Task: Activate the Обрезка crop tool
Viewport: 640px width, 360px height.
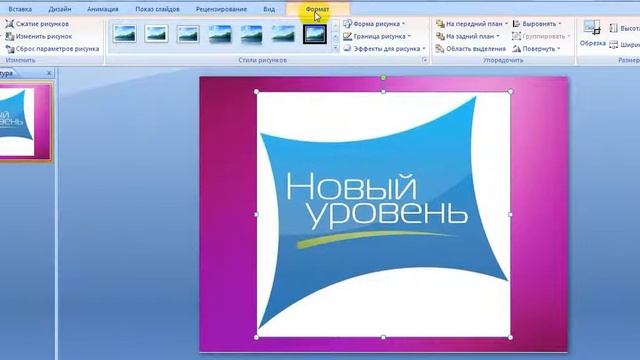Action: click(592, 33)
